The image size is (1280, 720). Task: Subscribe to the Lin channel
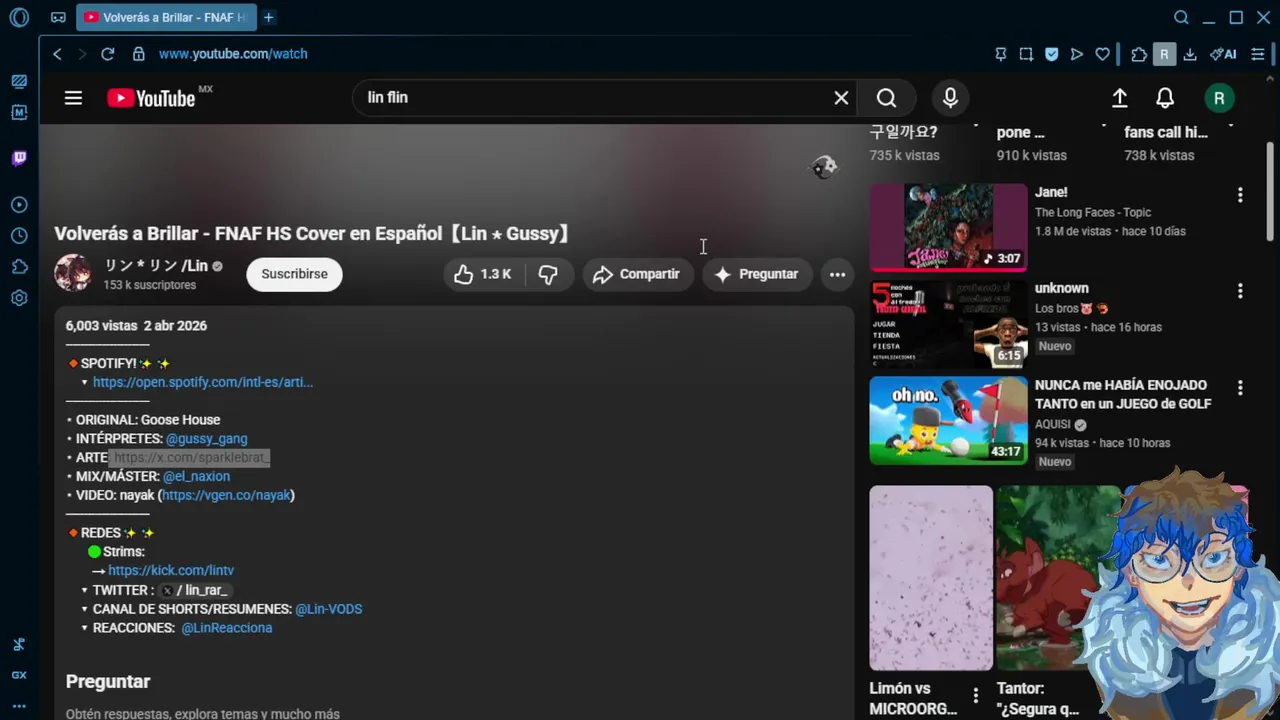point(294,274)
